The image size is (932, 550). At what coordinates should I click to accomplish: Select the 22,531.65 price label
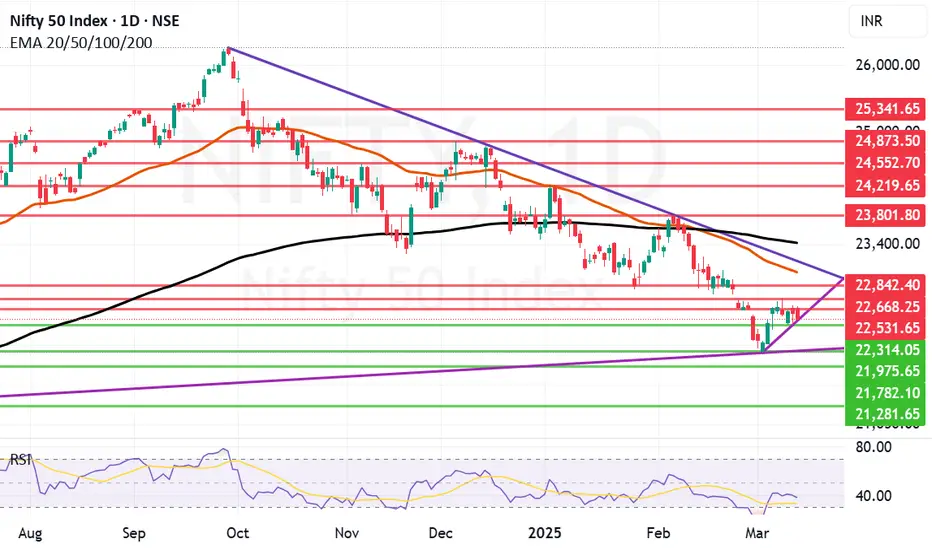tap(885, 328)
